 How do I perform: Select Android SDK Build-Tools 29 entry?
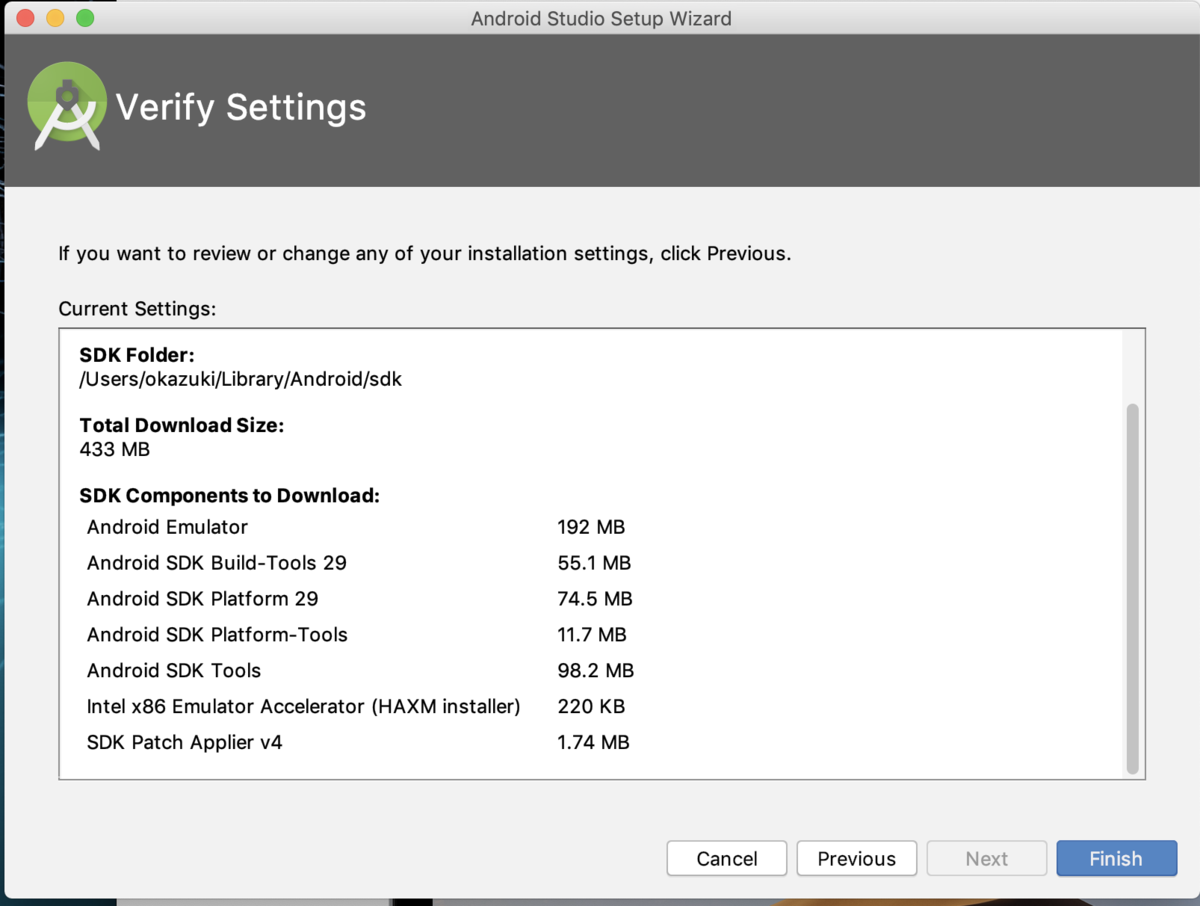(x=360, y=563)
